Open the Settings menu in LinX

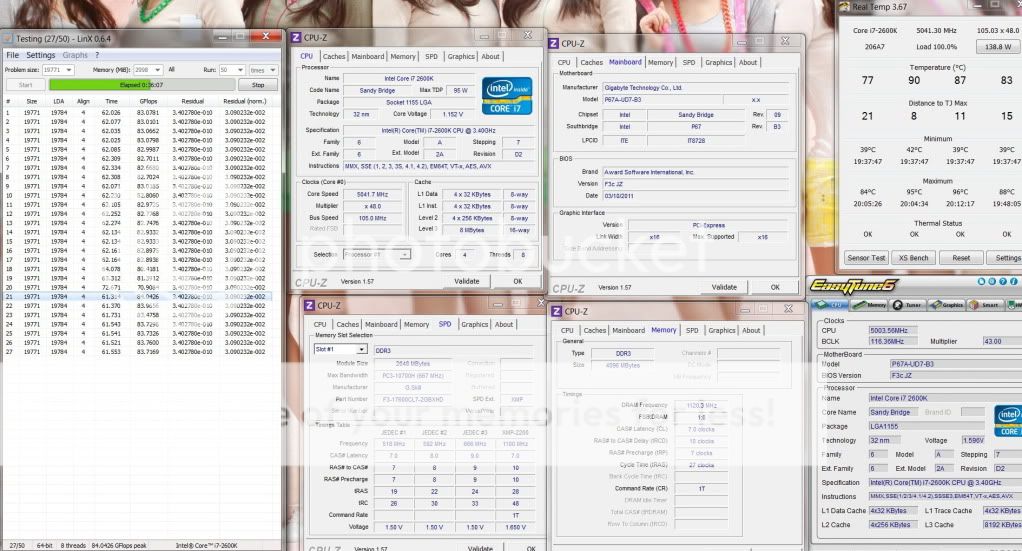pyautogui.click(x=41, y=55)
